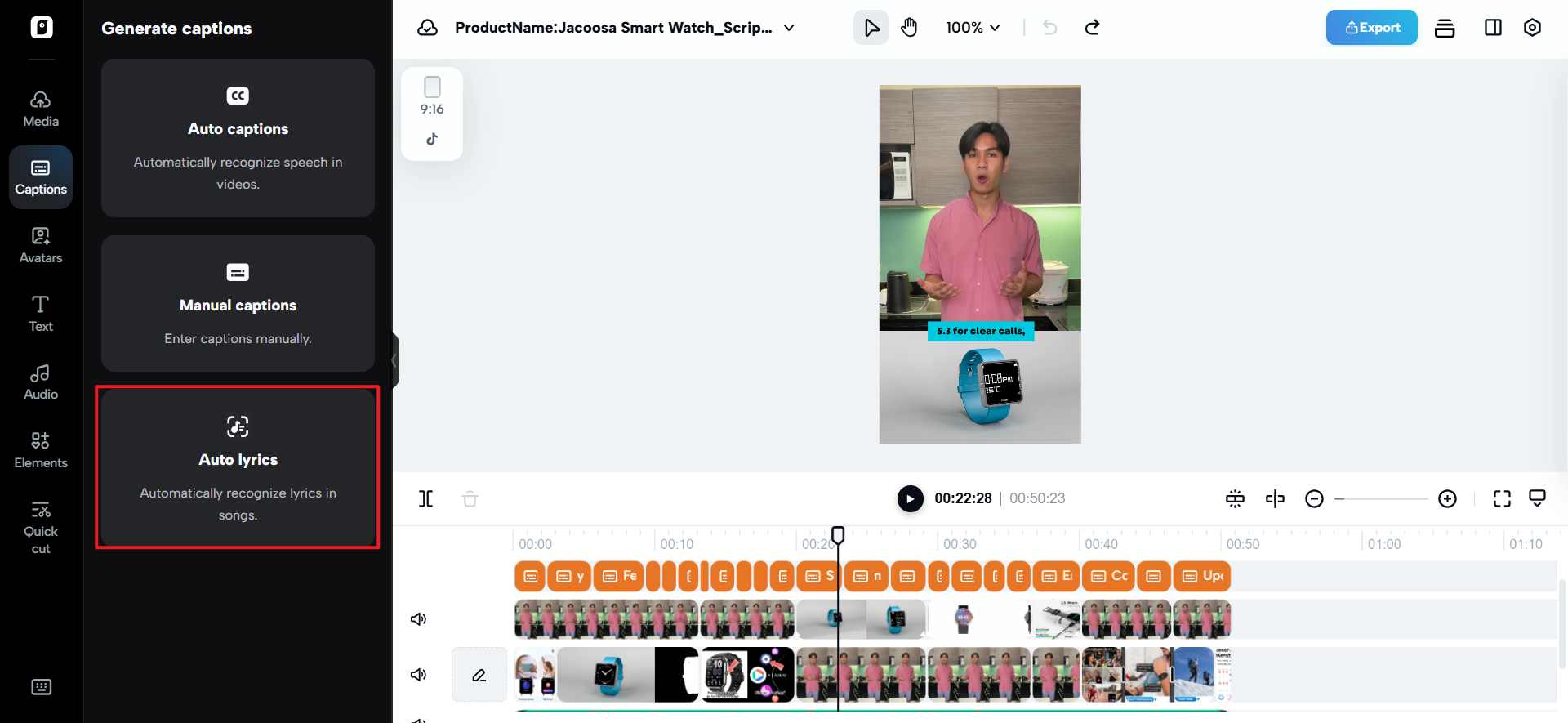Screen dimensions: 1568x723
Task: Select the caption clip labeled 'Fe'
Action: 619,576
